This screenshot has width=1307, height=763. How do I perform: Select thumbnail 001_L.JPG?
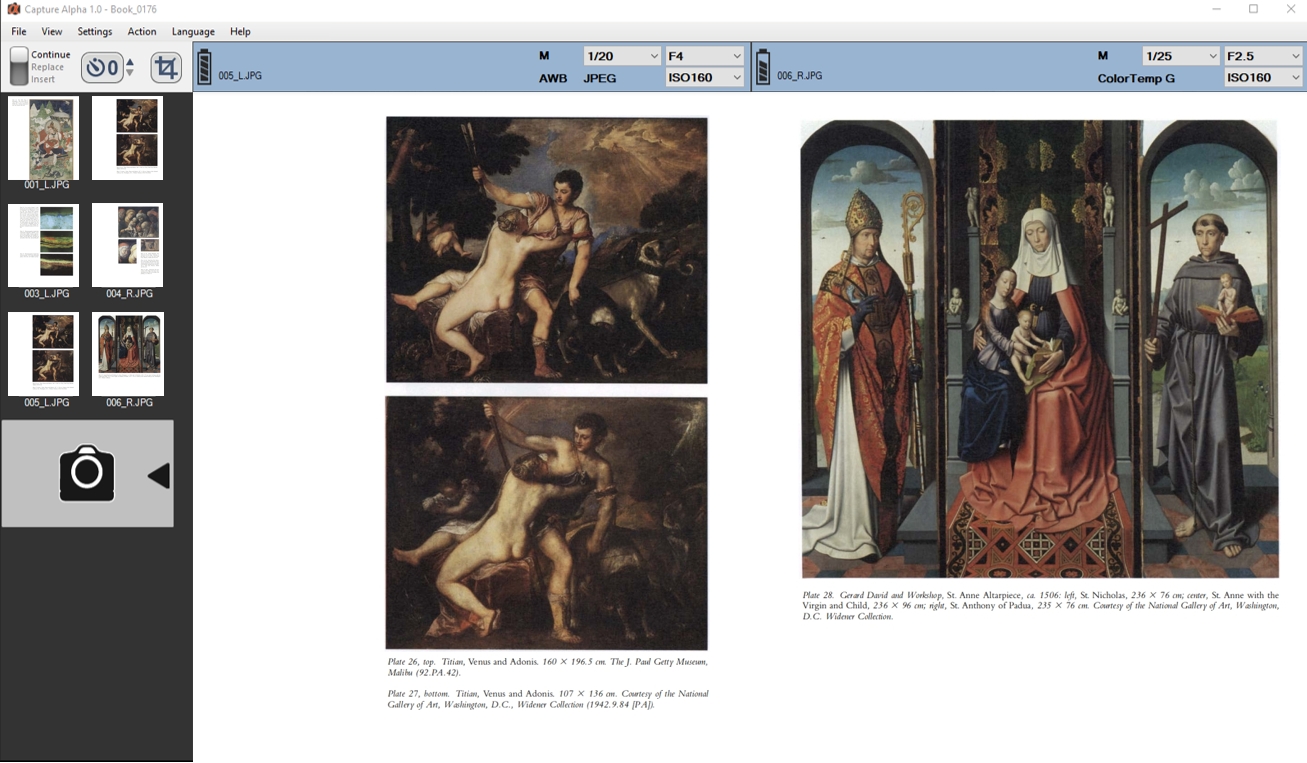[x=43, y=138]
